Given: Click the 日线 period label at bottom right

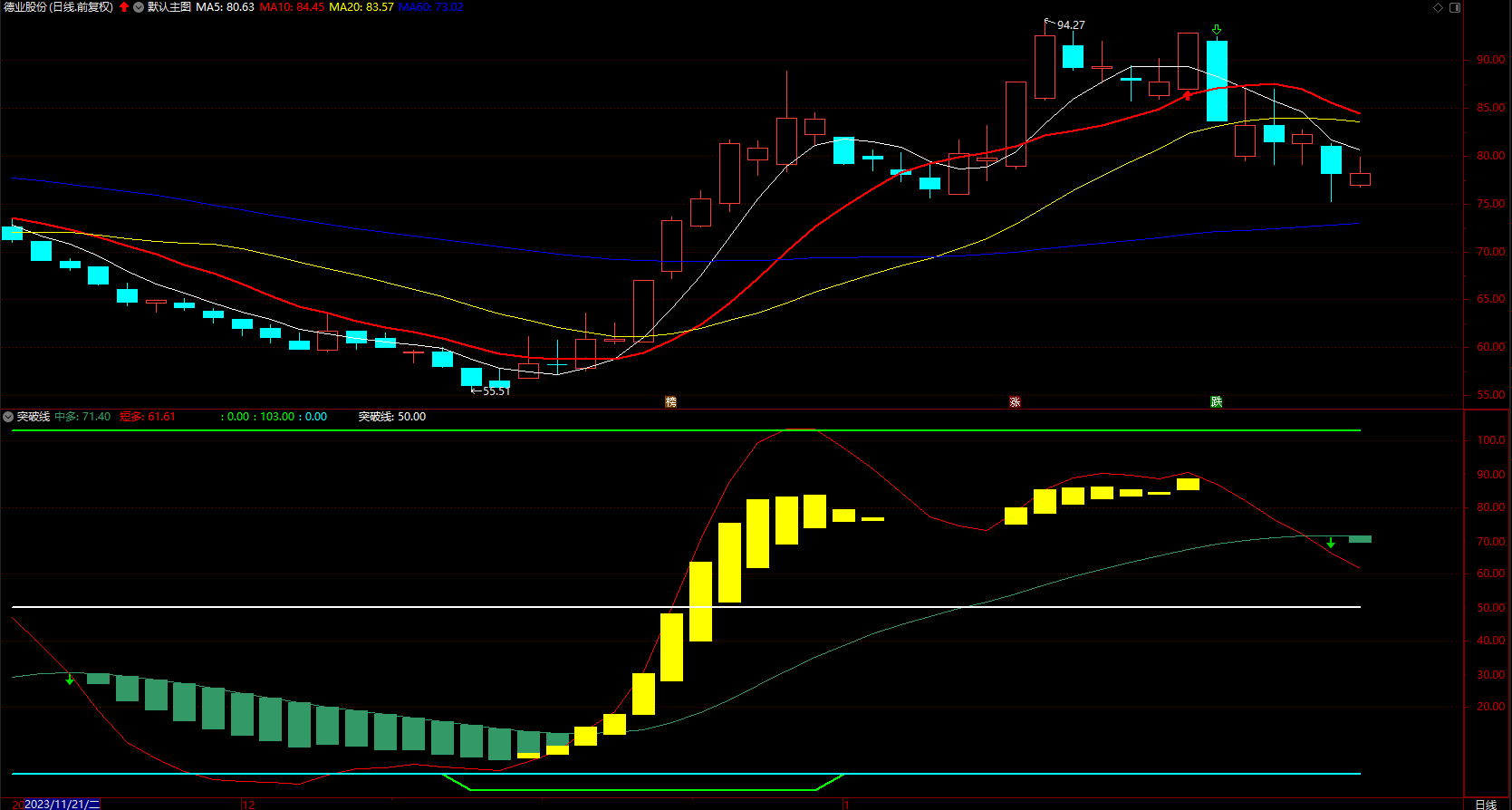Looking at the screenshot, I should [x=1486, y=804].
